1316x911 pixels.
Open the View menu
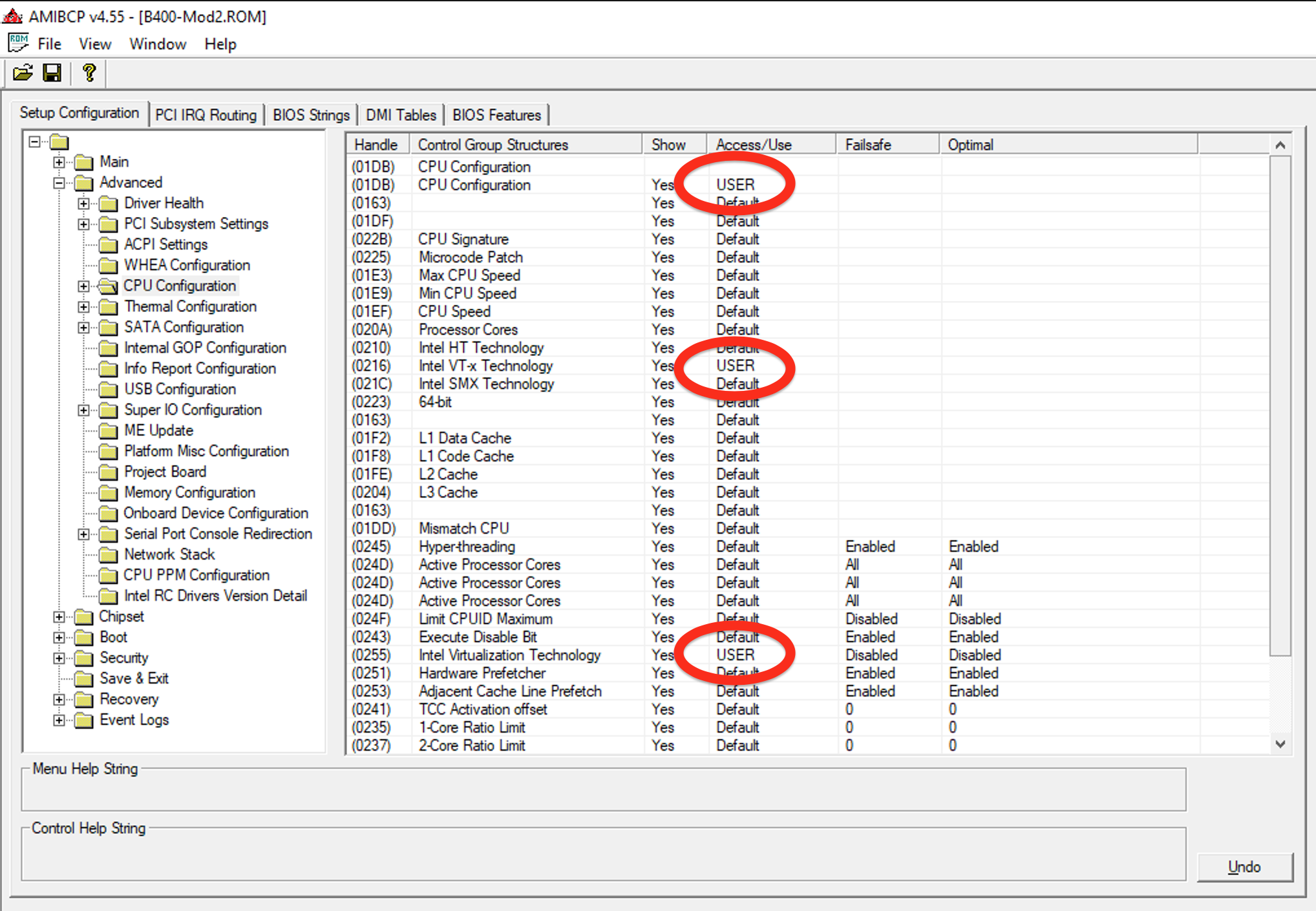[x=95, y=44]
